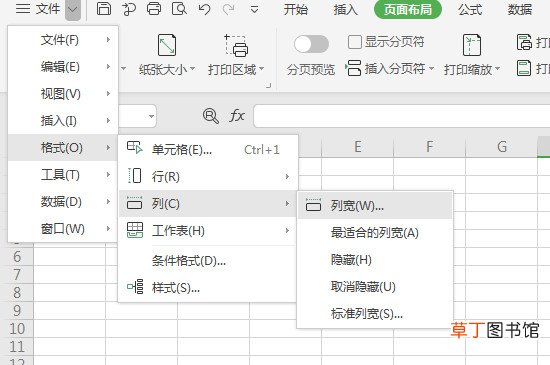
Task: Select row 11 header
Action: [x=17, y=346]
